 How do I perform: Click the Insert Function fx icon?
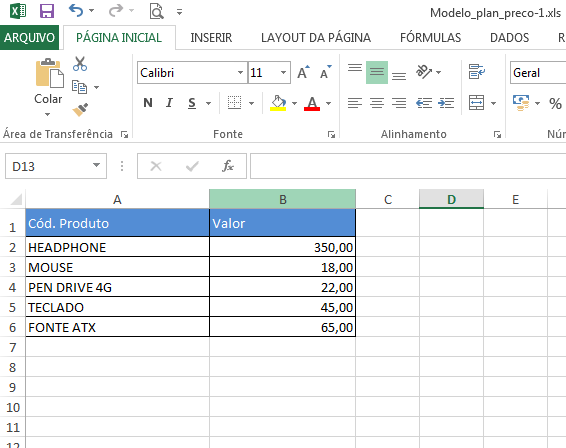pyautogui.click(x=228, y=166)
